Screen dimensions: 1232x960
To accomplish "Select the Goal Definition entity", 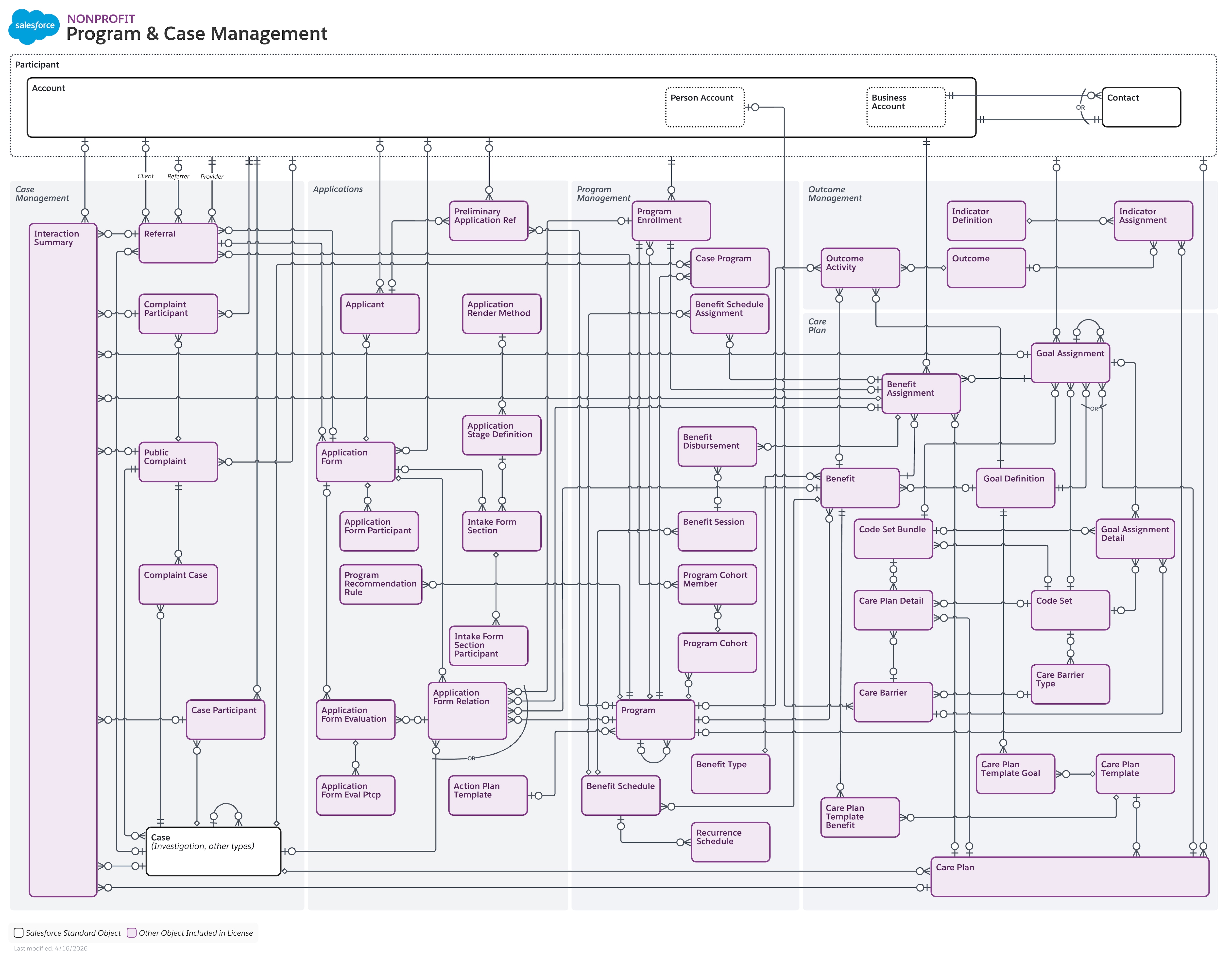I will [1016, 488].
